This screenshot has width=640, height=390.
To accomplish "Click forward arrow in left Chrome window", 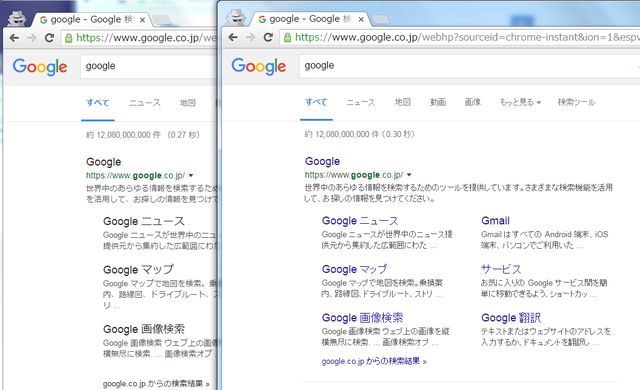I will (31, 38).
